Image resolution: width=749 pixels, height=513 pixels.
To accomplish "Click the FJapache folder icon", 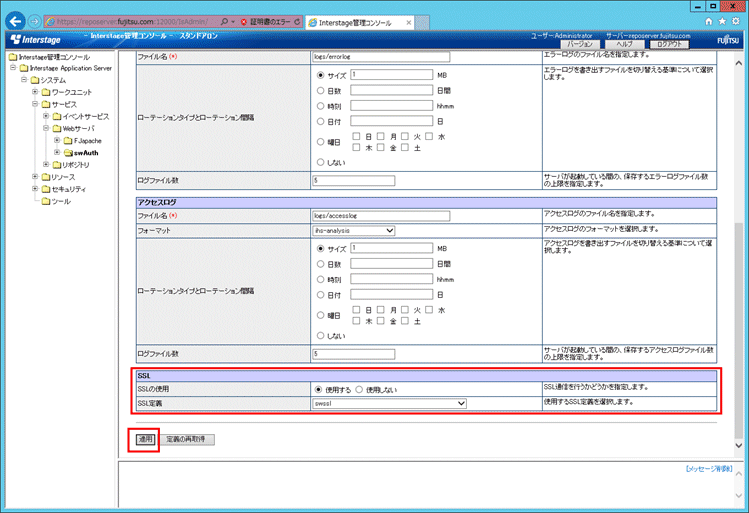I will (x=68, y=140).
